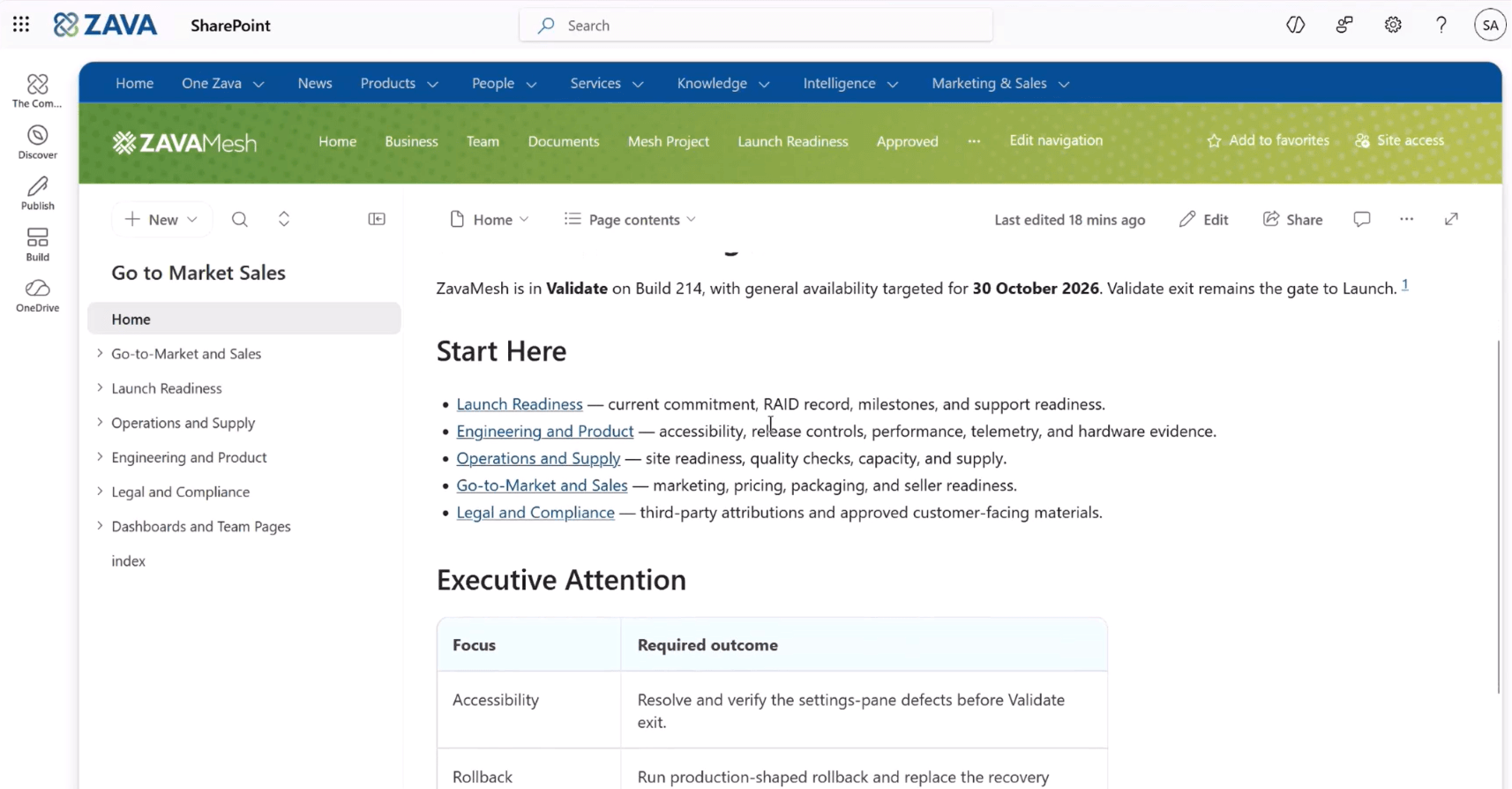Open the SA account avatar
The image size is (1512, 789).
coord(1490,25)
